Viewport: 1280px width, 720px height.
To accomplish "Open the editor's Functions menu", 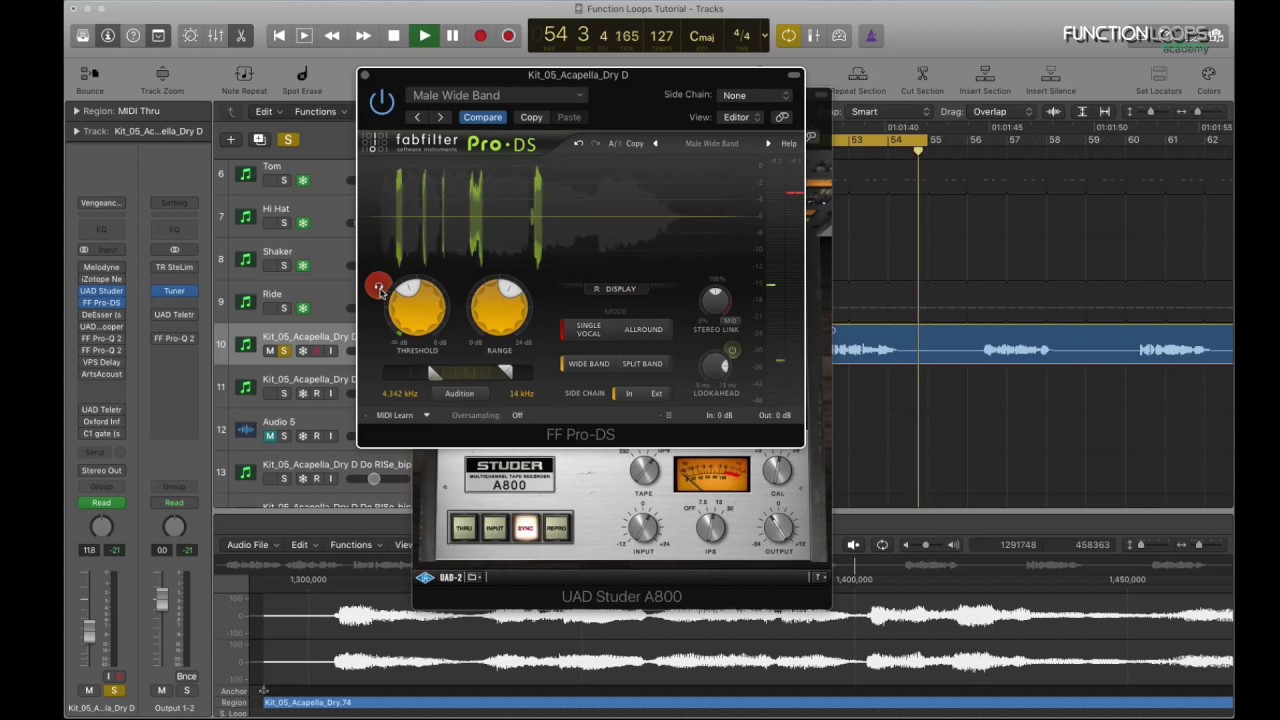I will [356, 545].
